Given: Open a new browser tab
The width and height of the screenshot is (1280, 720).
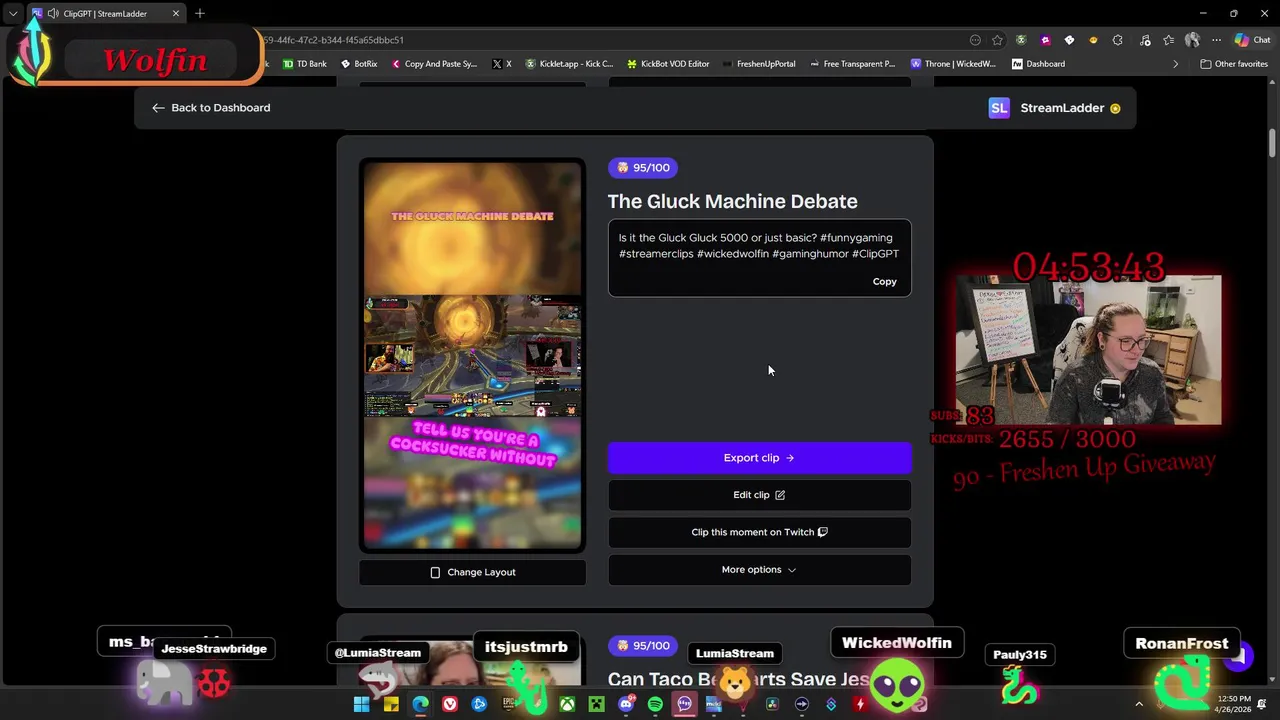Looking at the screenshot, I should click(x=200, y=14).
